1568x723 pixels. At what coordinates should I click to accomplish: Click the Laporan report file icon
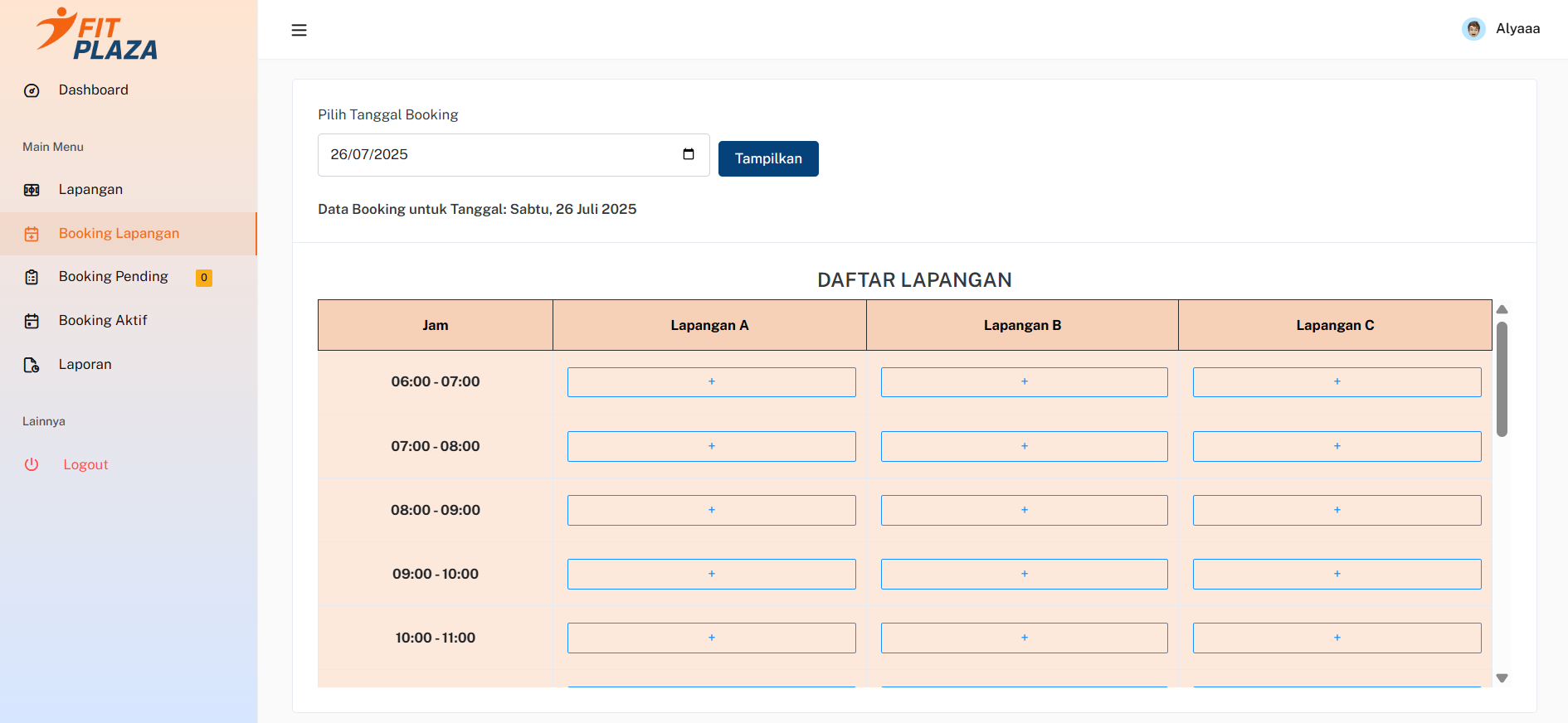tap(32, 365)
